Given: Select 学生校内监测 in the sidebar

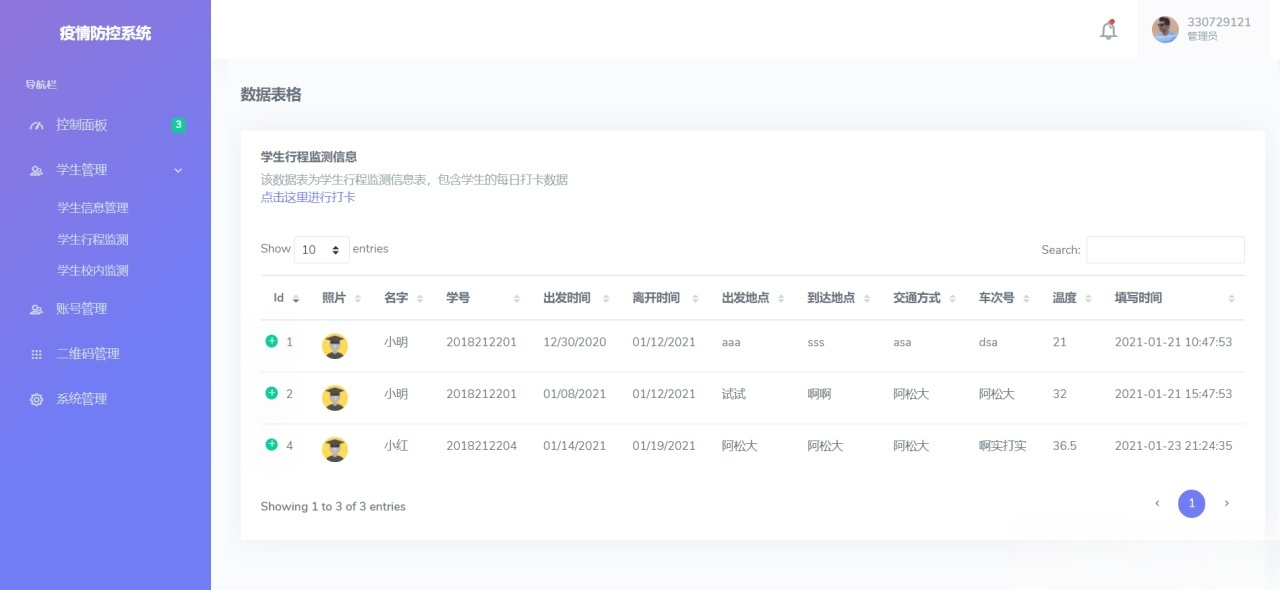Looking at the screenshot, I should point(93,270).
